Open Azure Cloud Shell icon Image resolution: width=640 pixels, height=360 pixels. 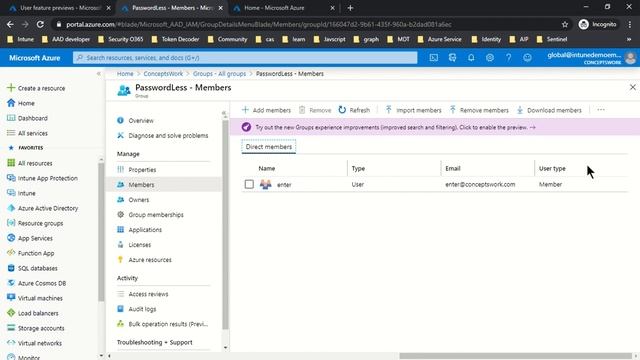(433, 58)
